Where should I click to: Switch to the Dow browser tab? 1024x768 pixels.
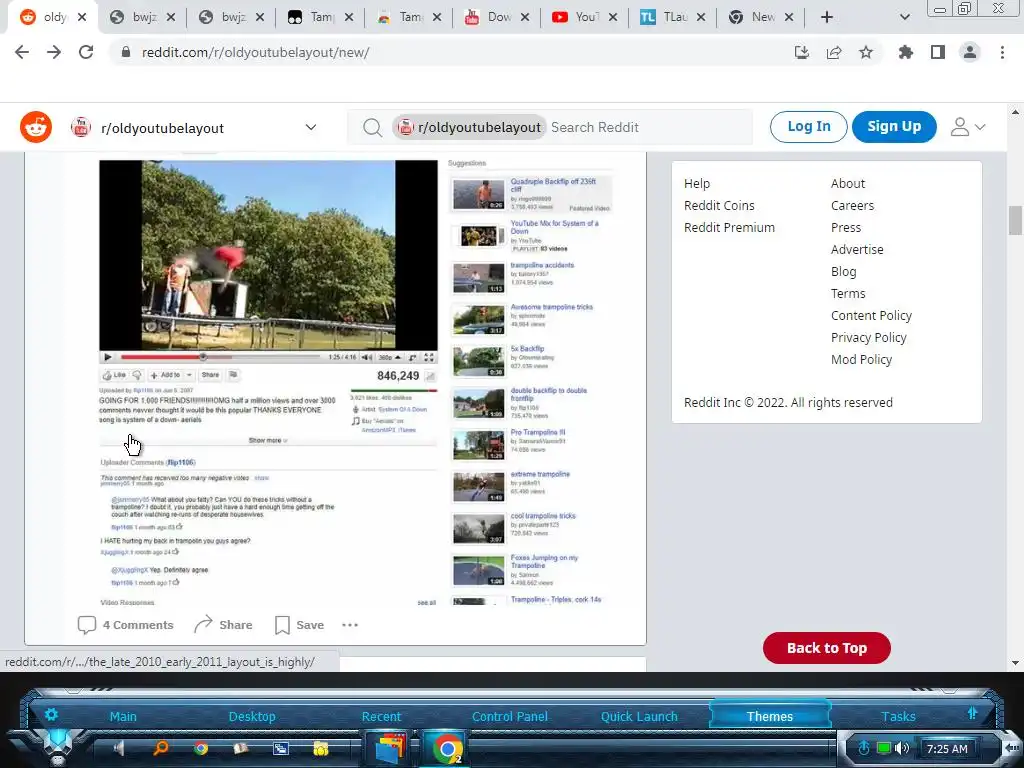(x=498, y=17)
